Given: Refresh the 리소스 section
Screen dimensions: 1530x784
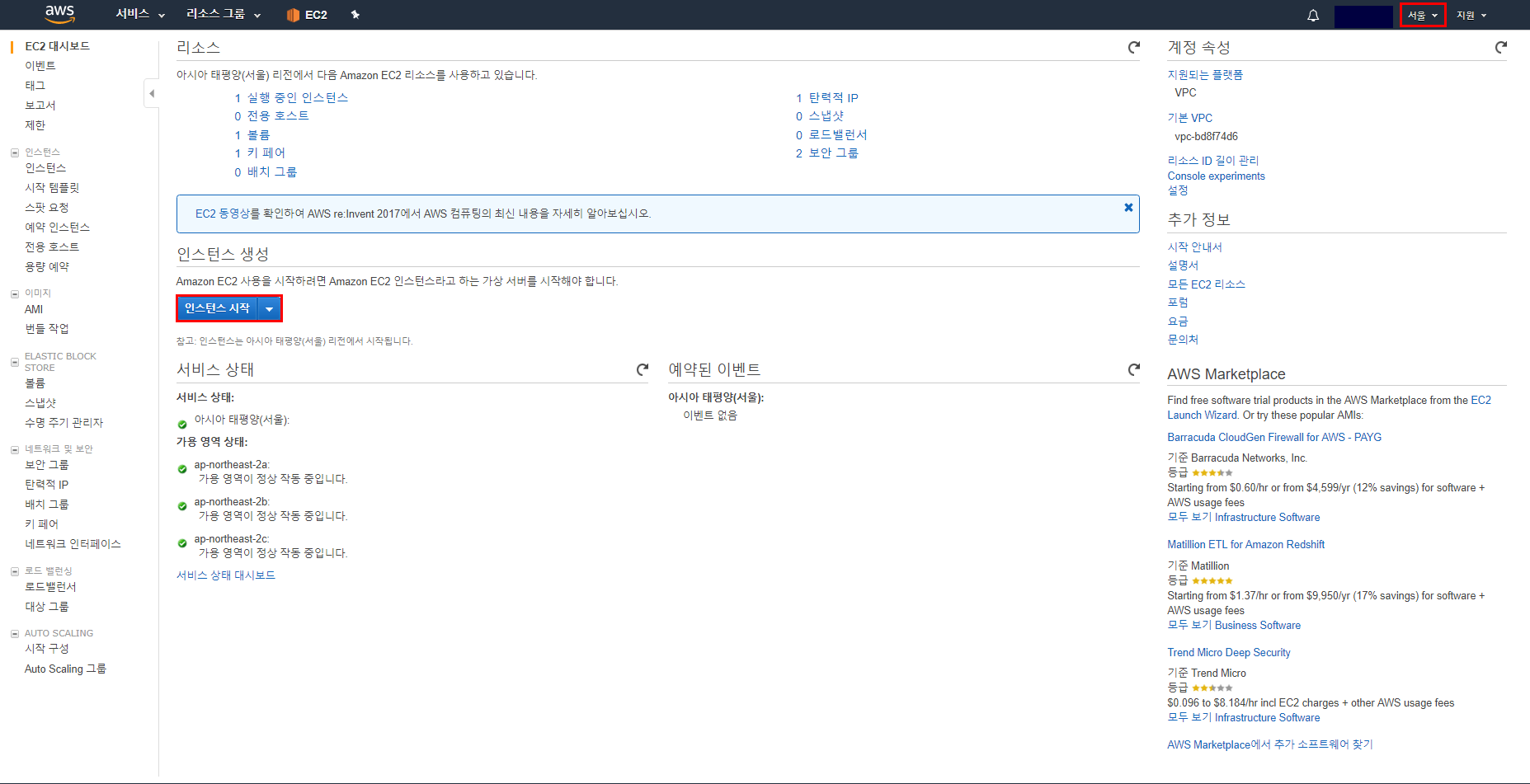Looking at the screenshot, I should pyautogui.click(x=1134, y=48).
